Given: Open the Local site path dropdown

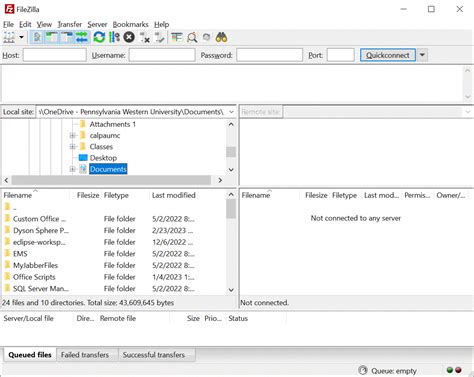Looking at the screenshot, I should pos(231,112).
